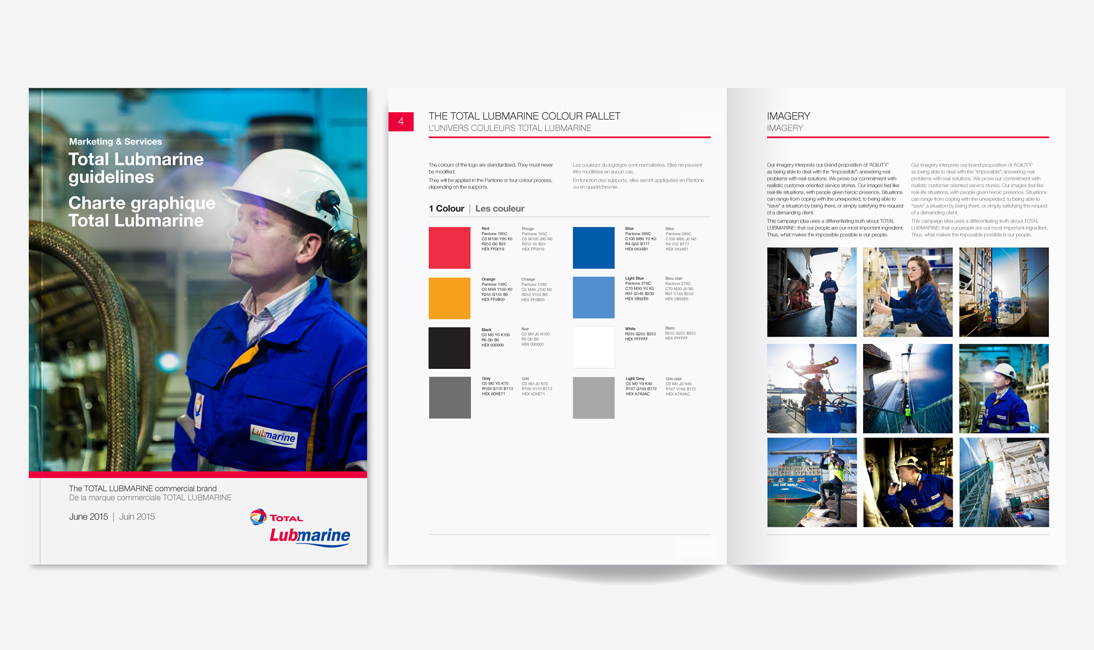Click the bold 'Black' colour name
1094x650 pixels.
pyautogui.click(x=486, y=330)
